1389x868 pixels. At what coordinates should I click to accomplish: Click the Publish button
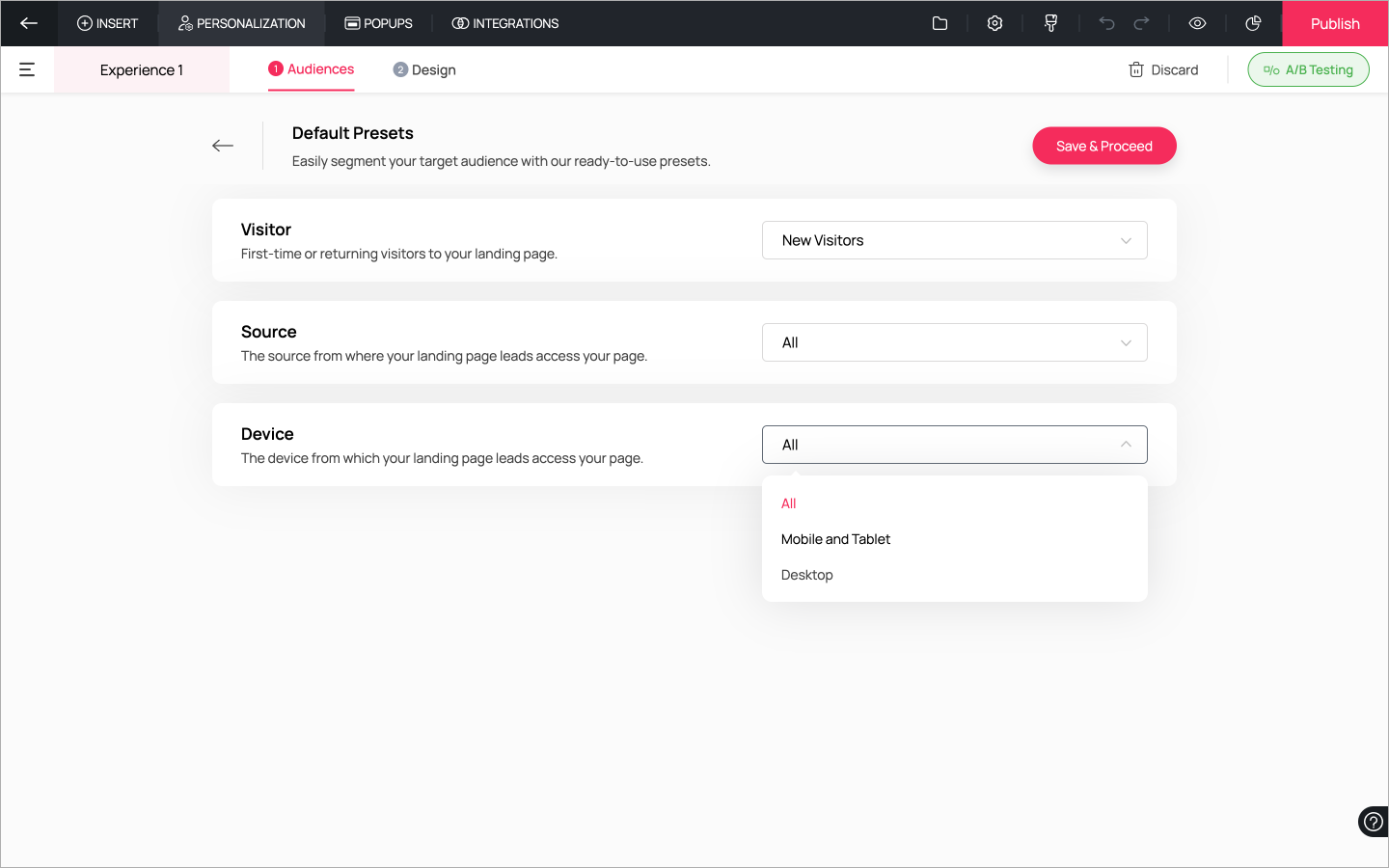[x=1334, y=23]
